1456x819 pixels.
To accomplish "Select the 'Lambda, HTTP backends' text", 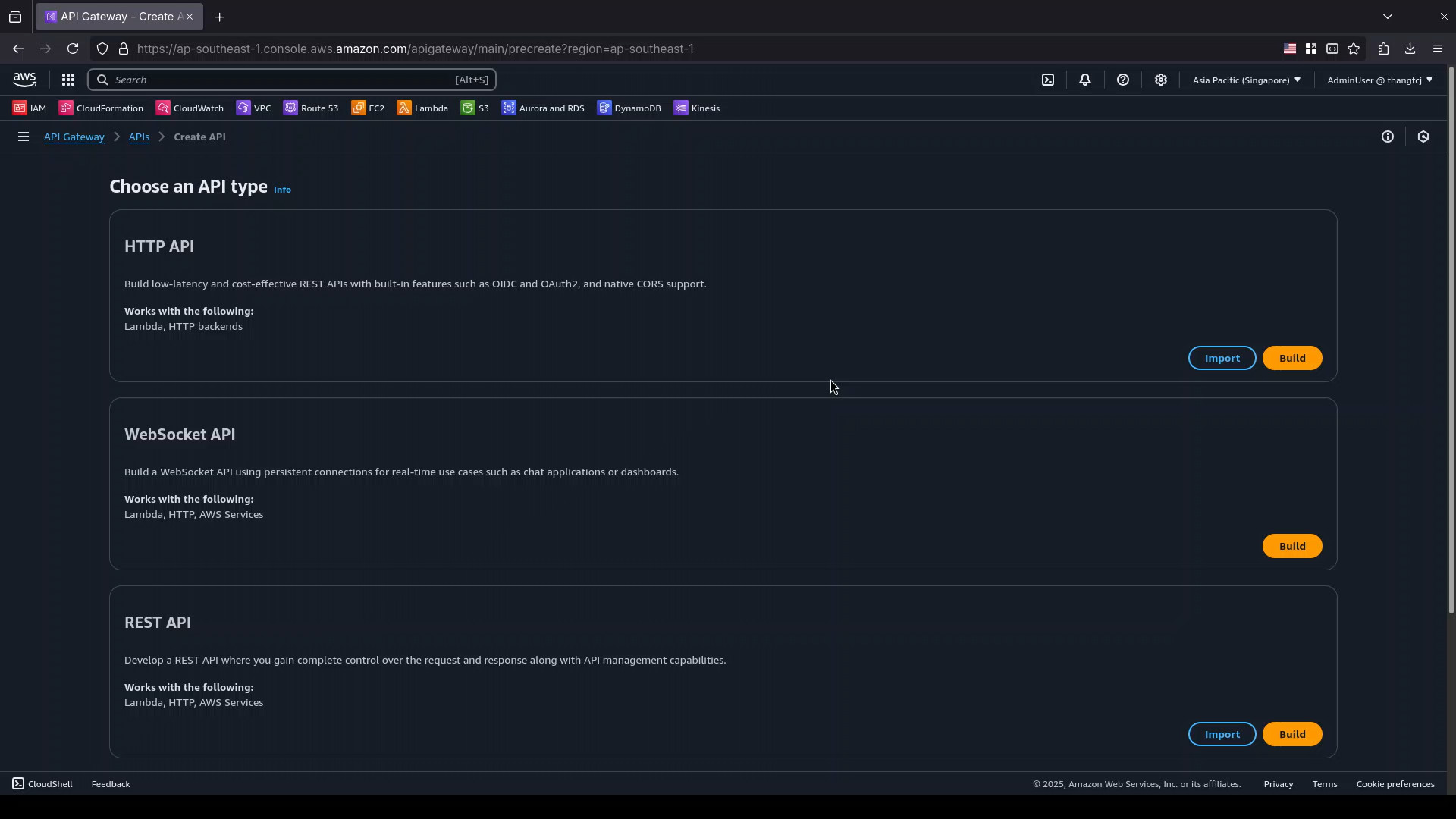I will pos(184,327).
